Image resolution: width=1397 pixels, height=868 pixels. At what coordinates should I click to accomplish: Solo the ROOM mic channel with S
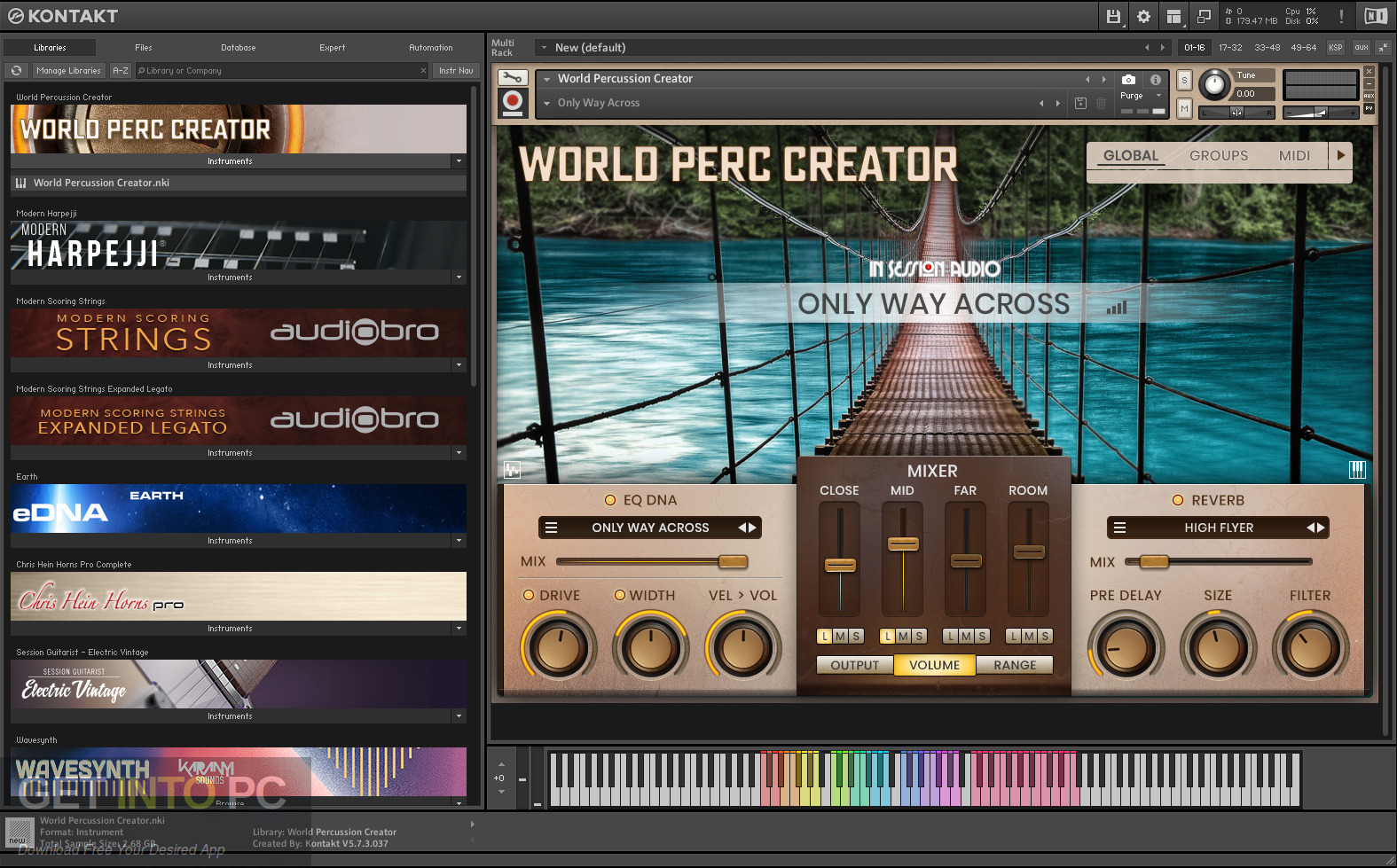pyautogui.click(x=1045, y=636)
